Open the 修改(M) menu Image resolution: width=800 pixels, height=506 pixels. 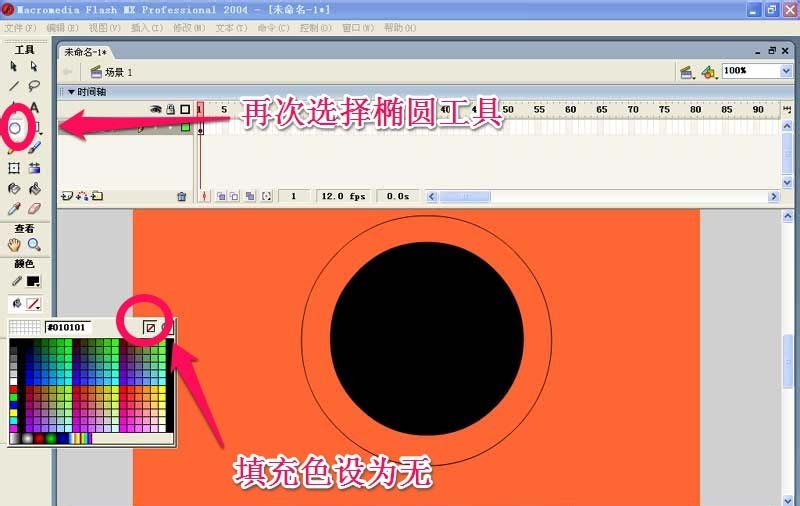(x=189, y=28)
